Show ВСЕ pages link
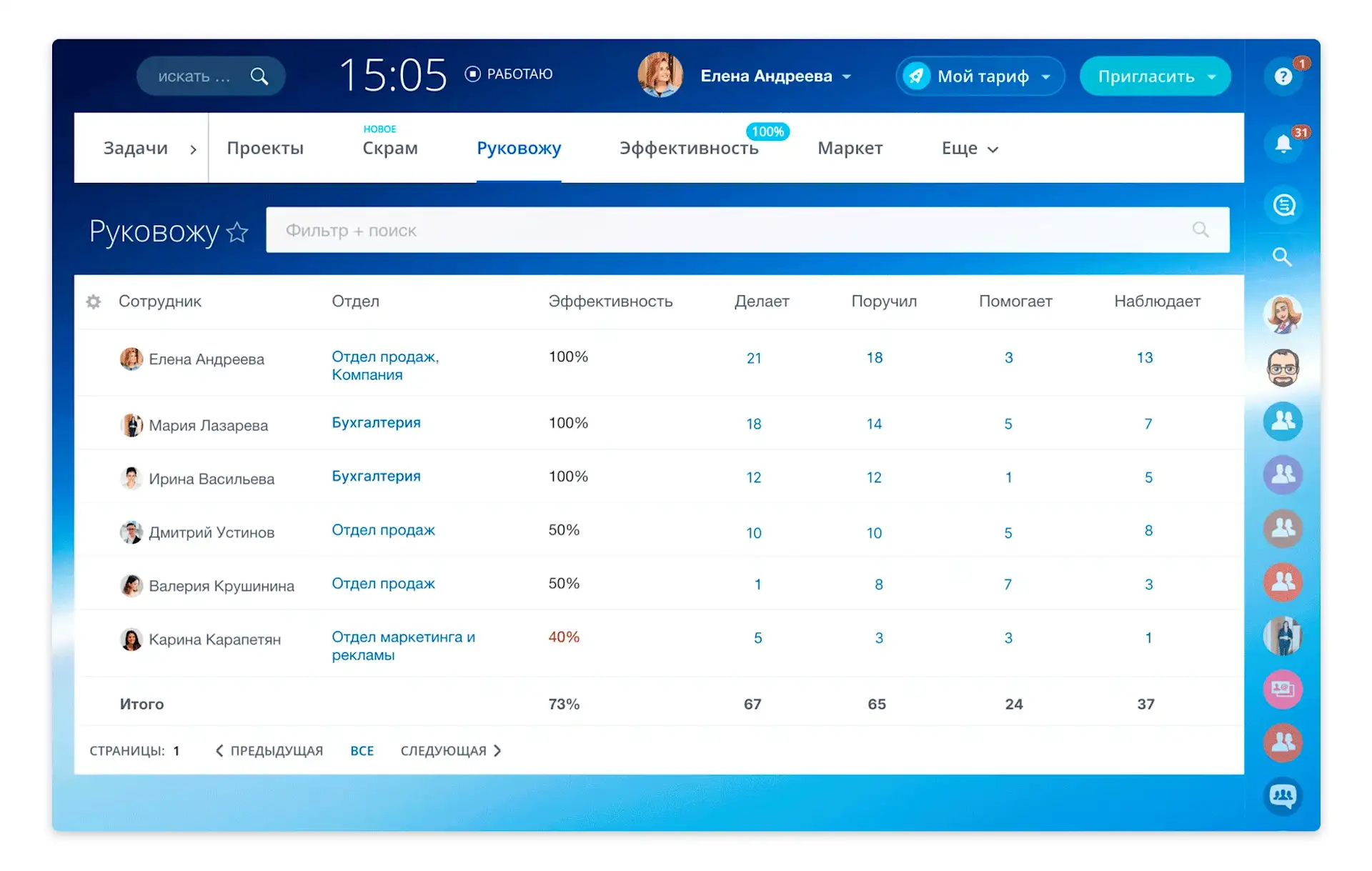The image size is (1372, 871). click(362, 751)
